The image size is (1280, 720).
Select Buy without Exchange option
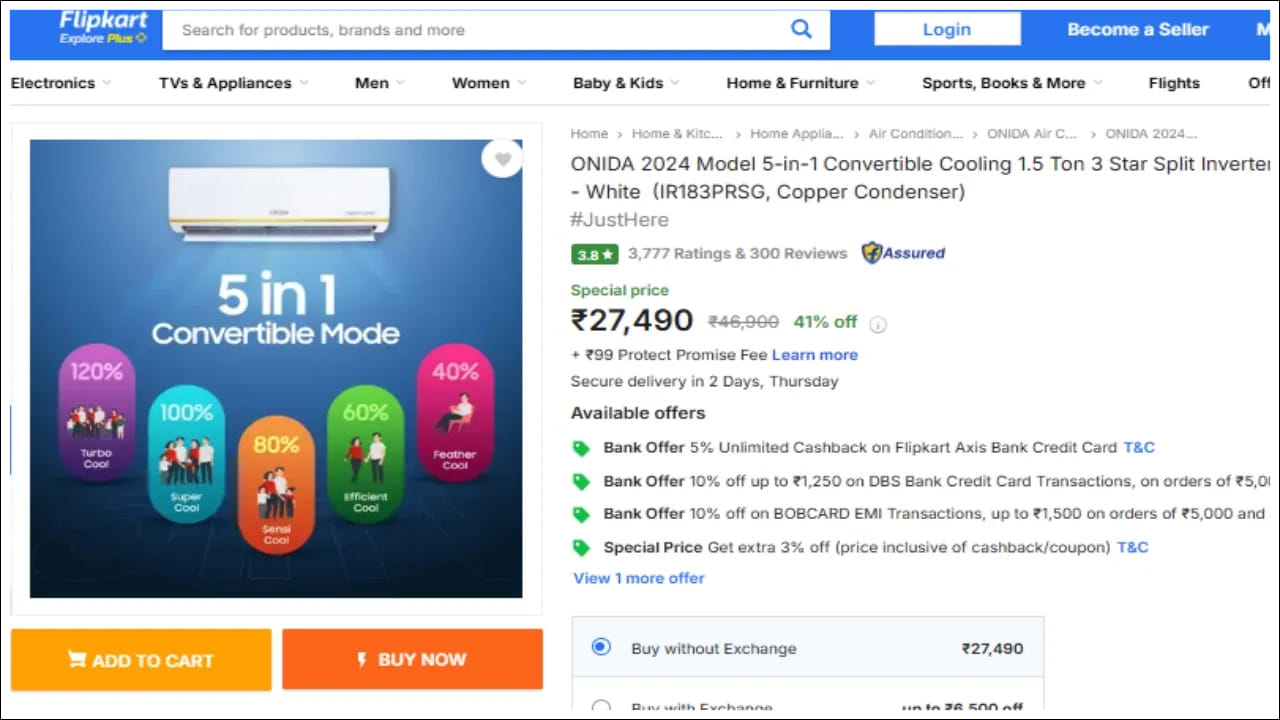601,647
